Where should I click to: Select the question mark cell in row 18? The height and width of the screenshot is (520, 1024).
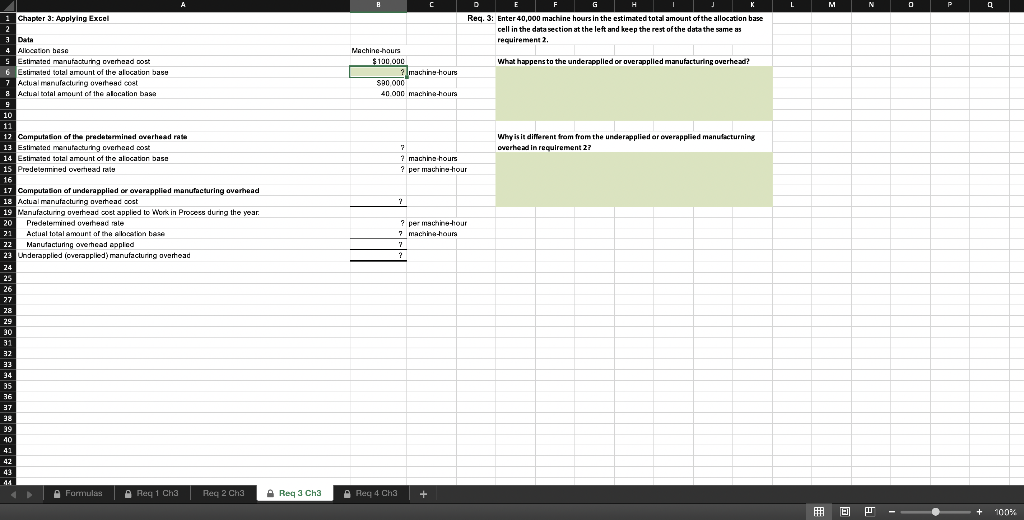[x=378, y=201]
